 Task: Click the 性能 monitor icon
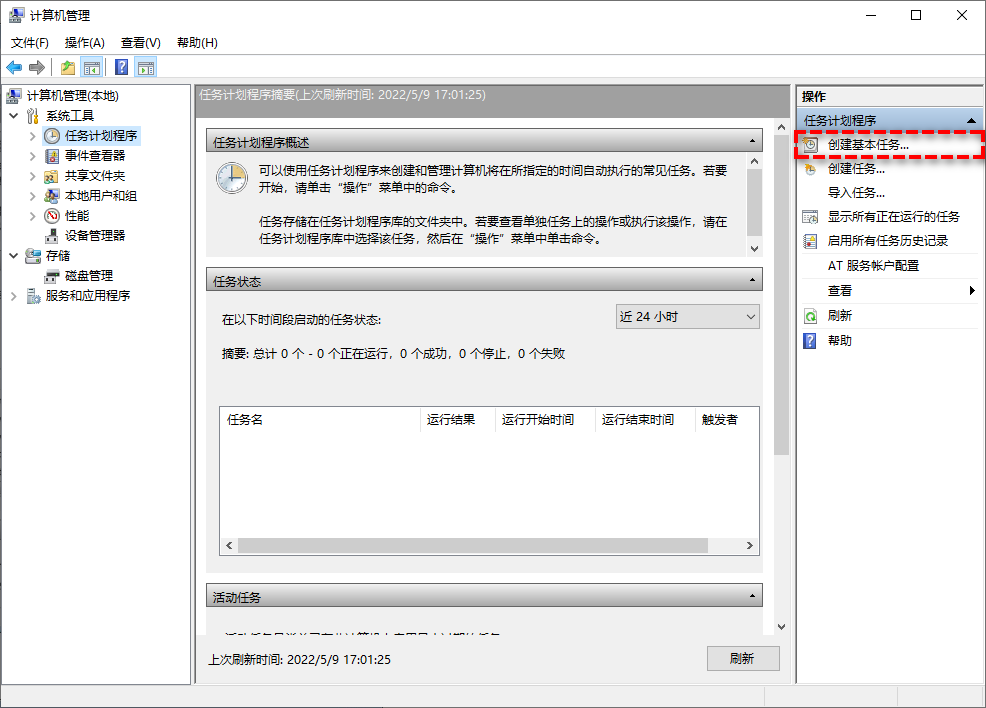tap(52, 216)
